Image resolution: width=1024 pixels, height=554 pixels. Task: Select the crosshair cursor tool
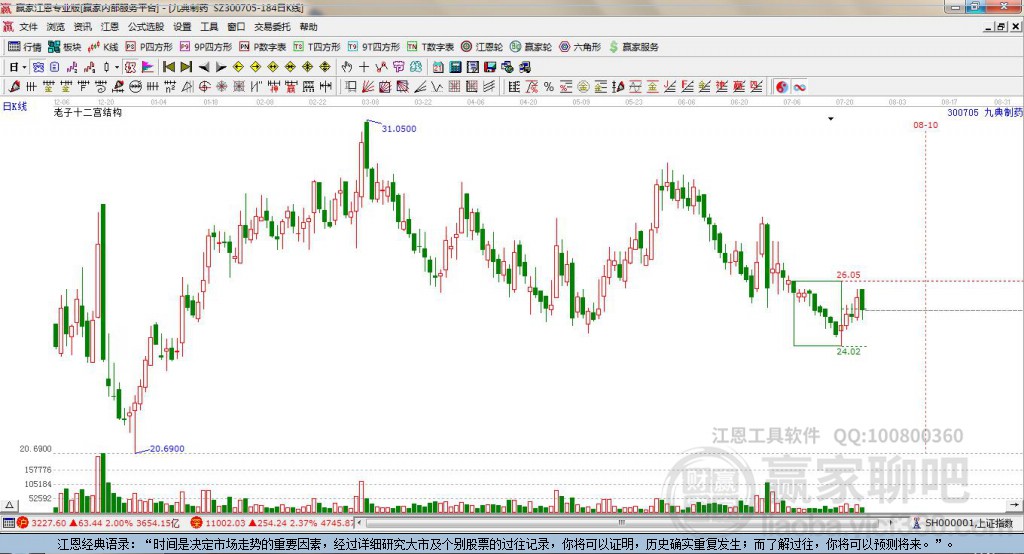coord(364,67)
